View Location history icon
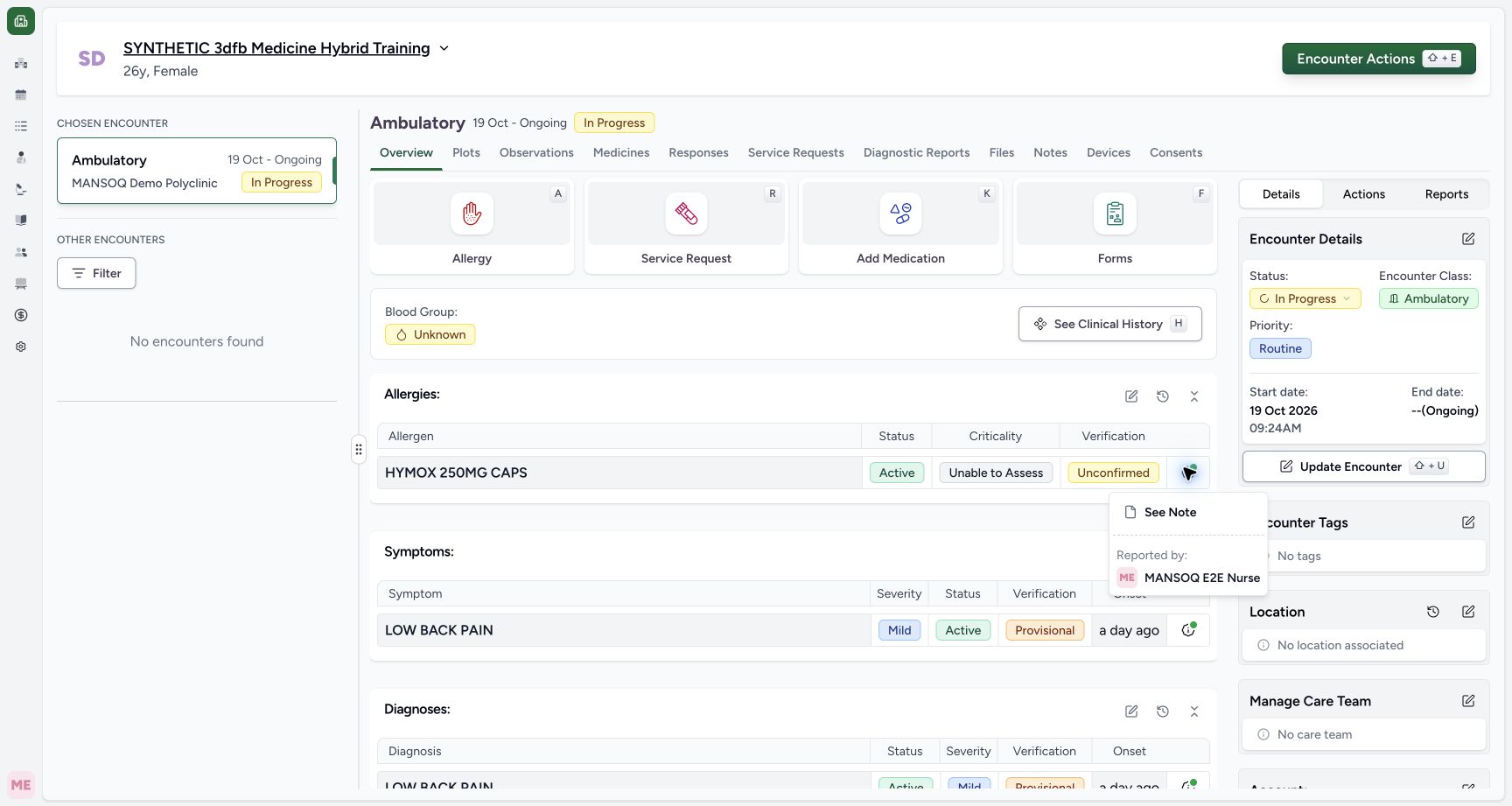Image resolution: width=1512 pixels, height=806 pixels. [x=1433, y=612]
